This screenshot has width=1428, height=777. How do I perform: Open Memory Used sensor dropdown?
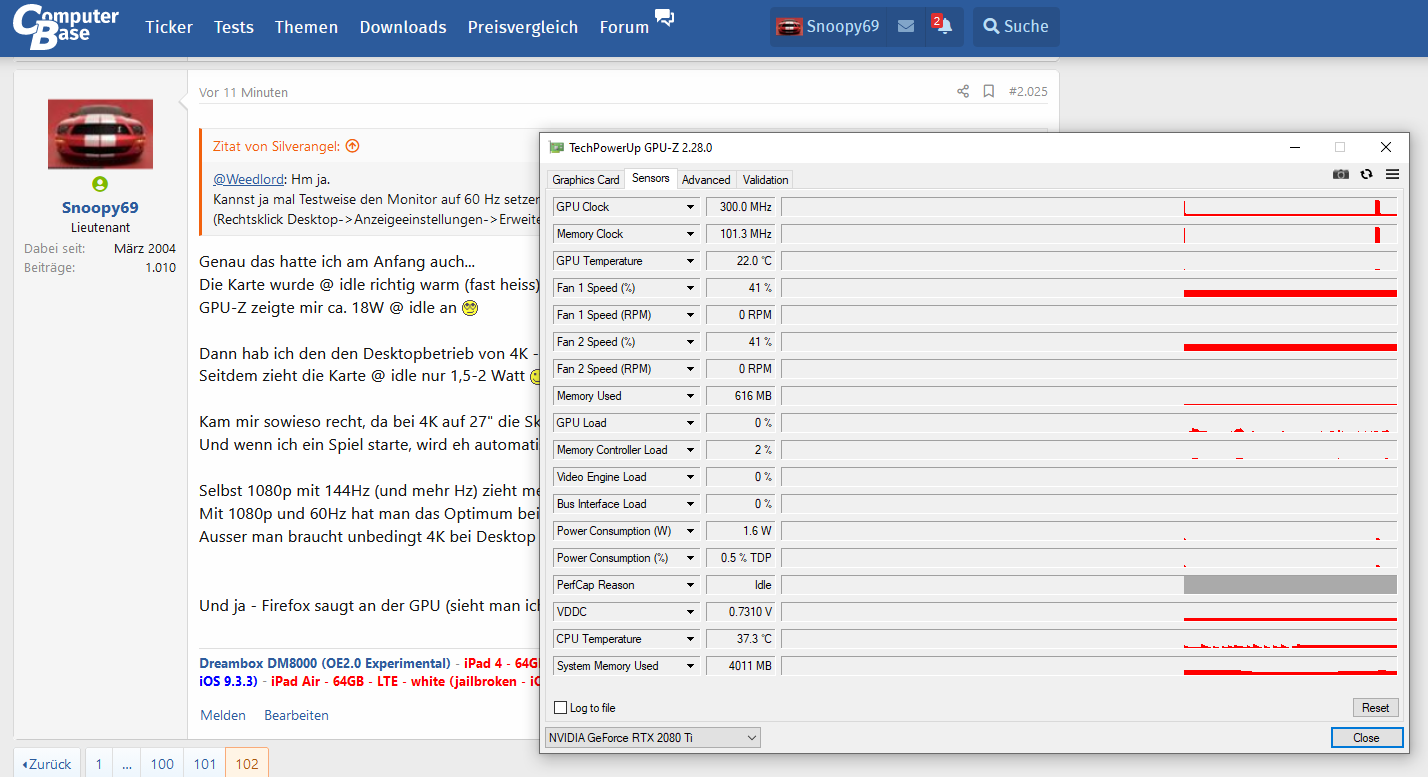click(690, 396)
